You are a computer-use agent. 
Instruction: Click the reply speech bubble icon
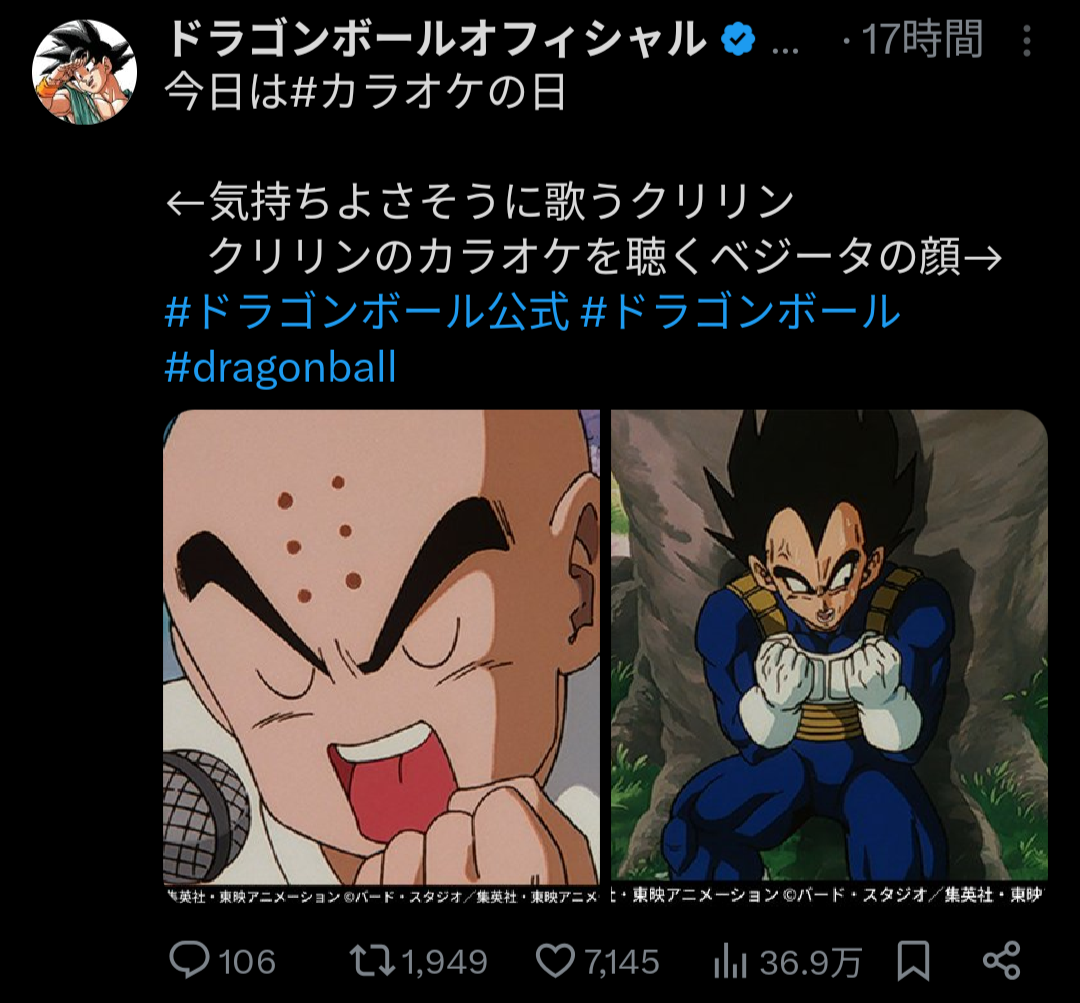188,962
